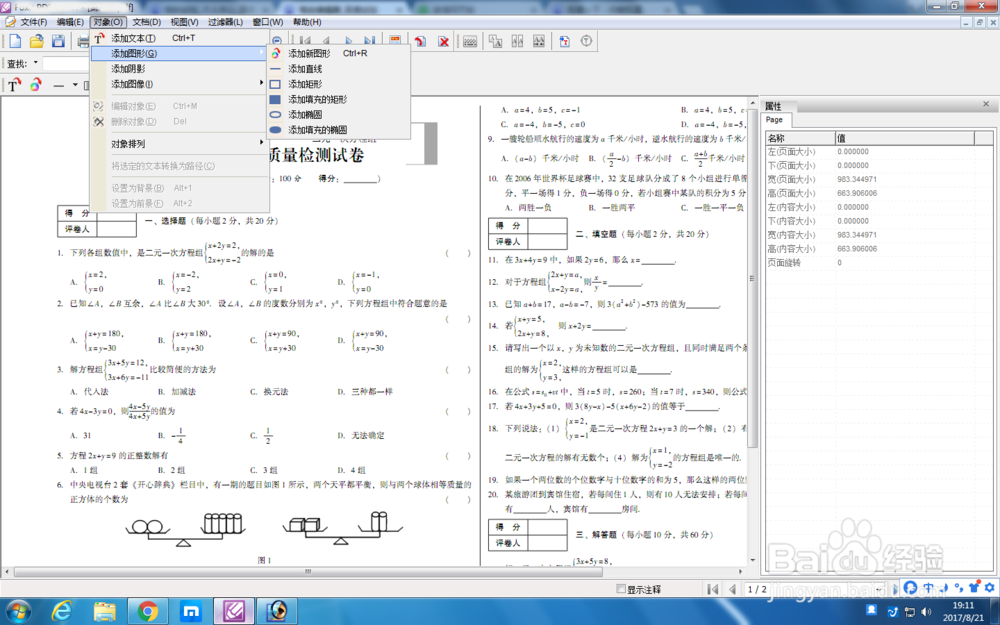The height and width of the screenshot is (625, 1000).
Task: Click the red X delete object icon
Action: (444, 41)
